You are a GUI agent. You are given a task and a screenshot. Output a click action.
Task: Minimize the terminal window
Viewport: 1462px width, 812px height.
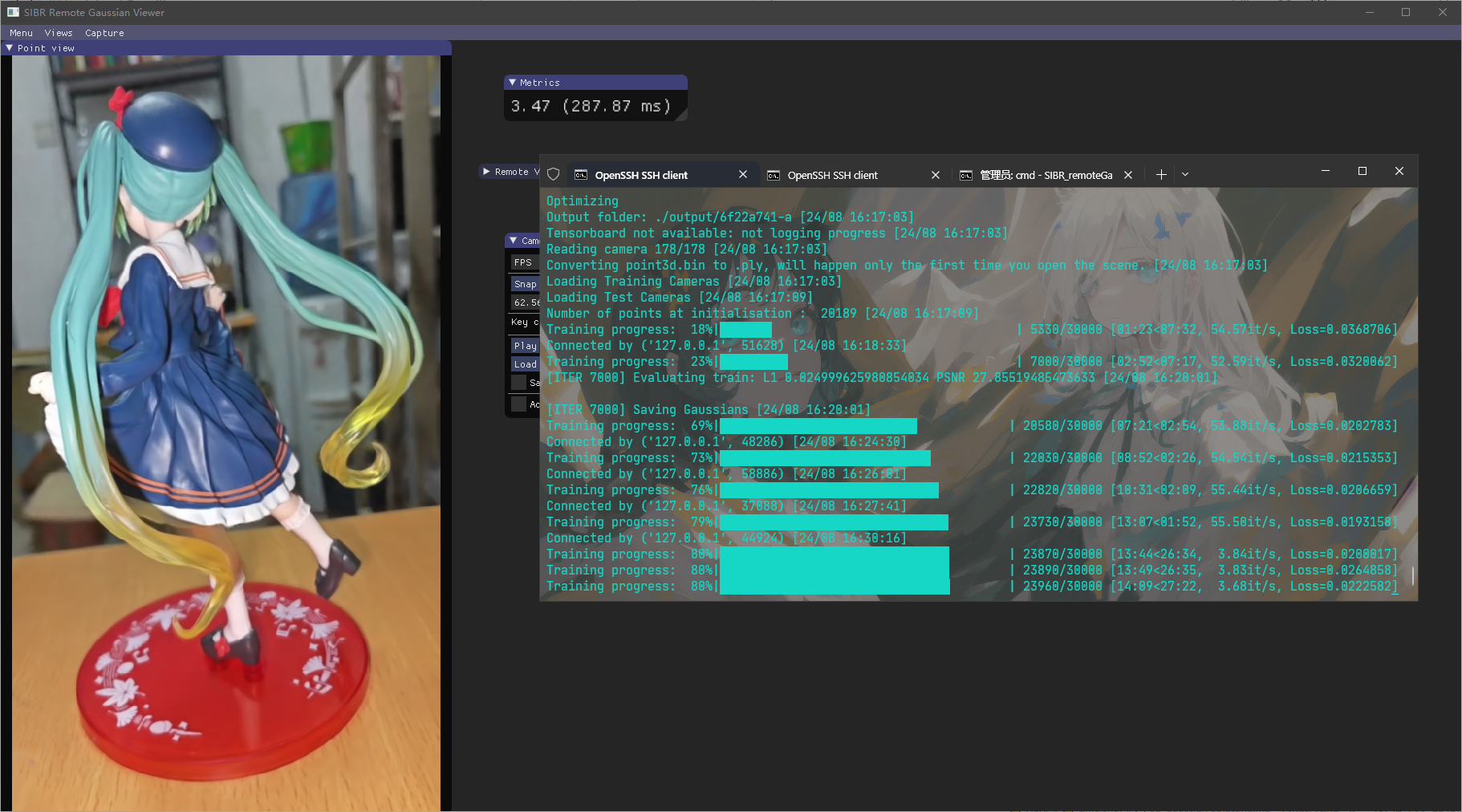(1326, 171)
